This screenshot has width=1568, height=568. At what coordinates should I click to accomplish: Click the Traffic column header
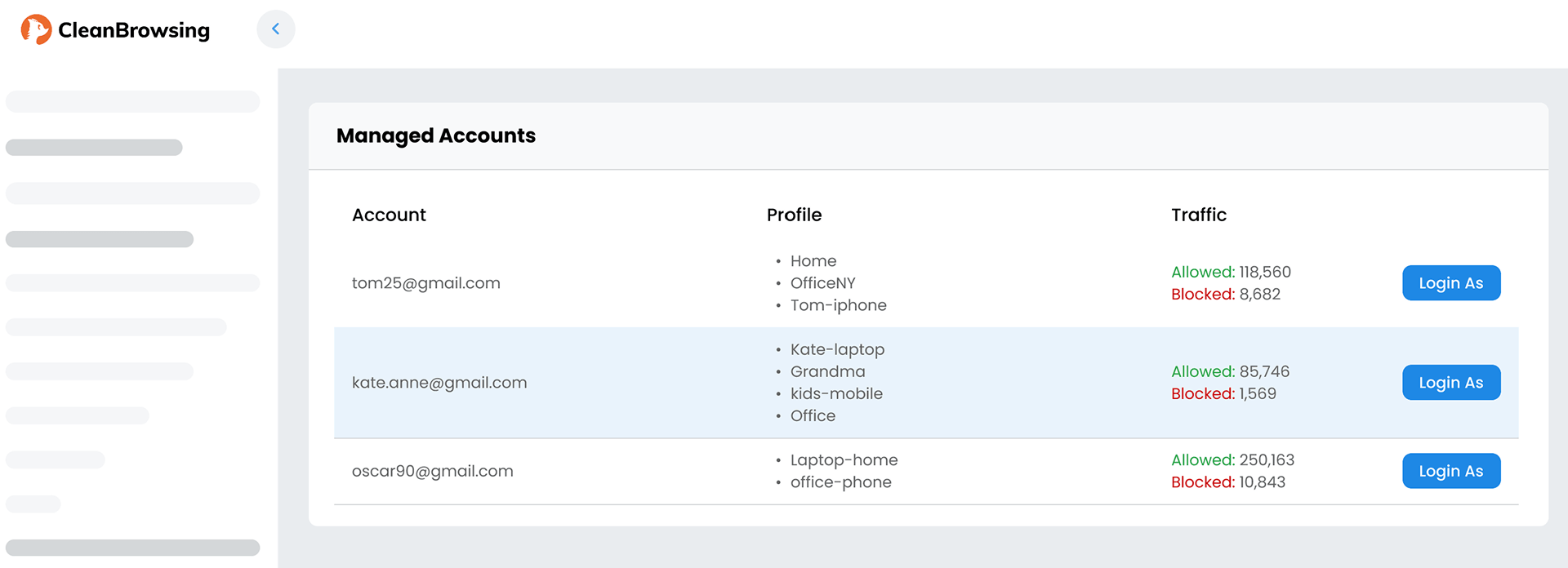click(1198, 215)
